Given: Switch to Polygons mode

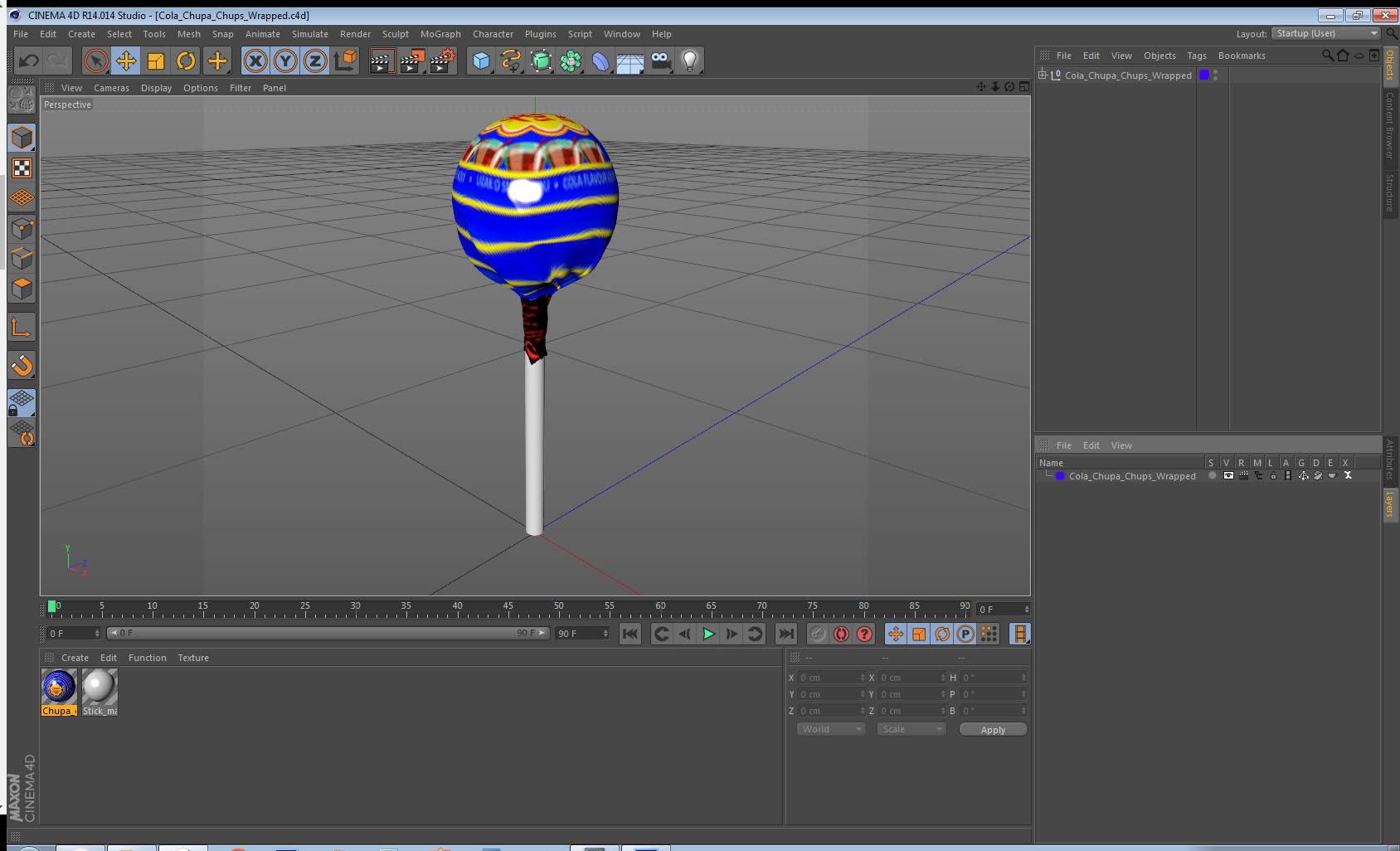Looking at the screenshot, I should [22, 289].
